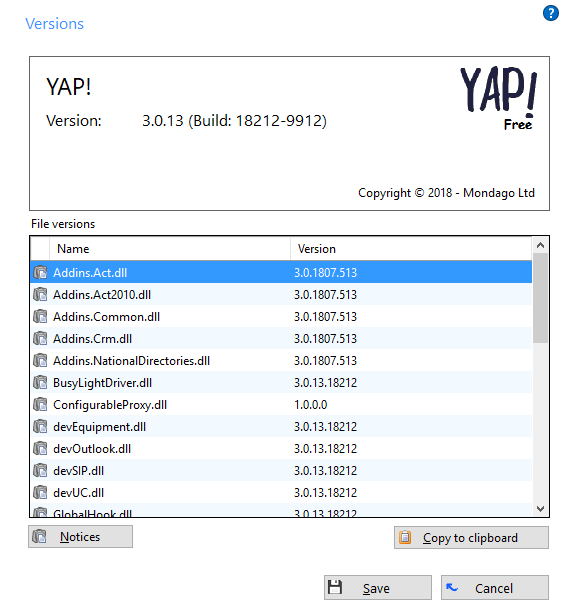Viewport: 567px width, 612px height.
Task: Click the file icon beside ConfigurableProxy.dll
Action: [x=40, y=404]
